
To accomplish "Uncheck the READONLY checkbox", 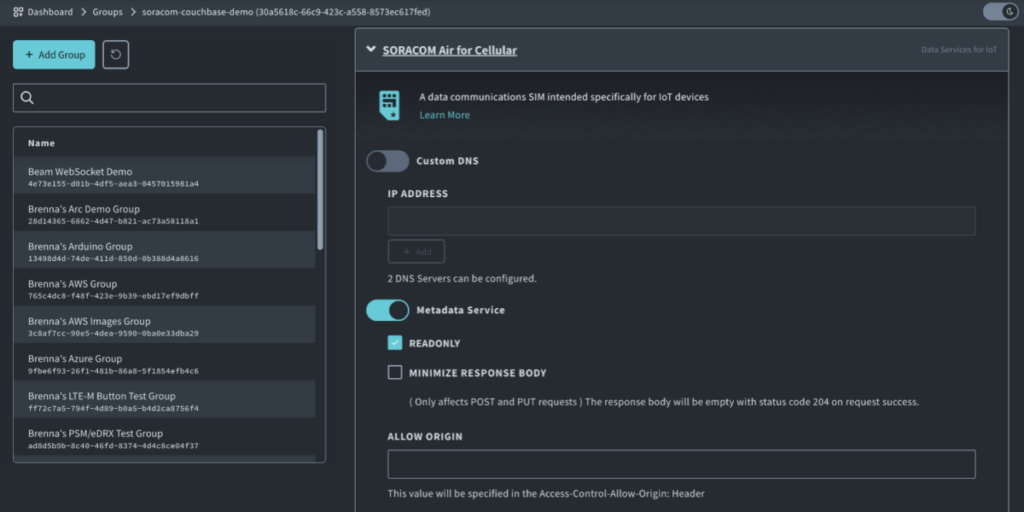I will [x=395, y=343].
